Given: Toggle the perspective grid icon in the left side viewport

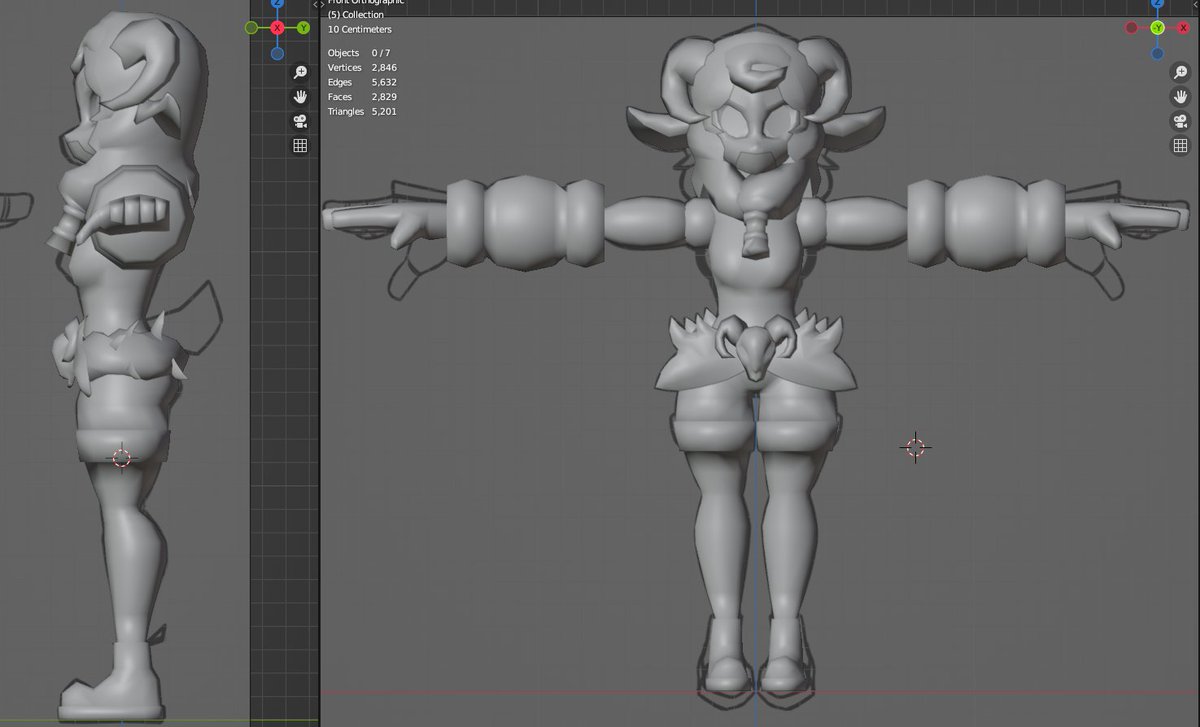Looking at the screenshot, I should (298, 145).
